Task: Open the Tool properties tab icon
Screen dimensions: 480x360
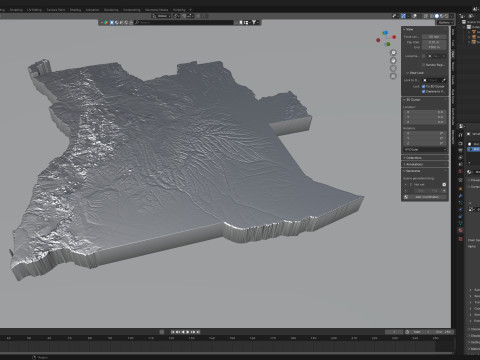Action: pos(460,135)
